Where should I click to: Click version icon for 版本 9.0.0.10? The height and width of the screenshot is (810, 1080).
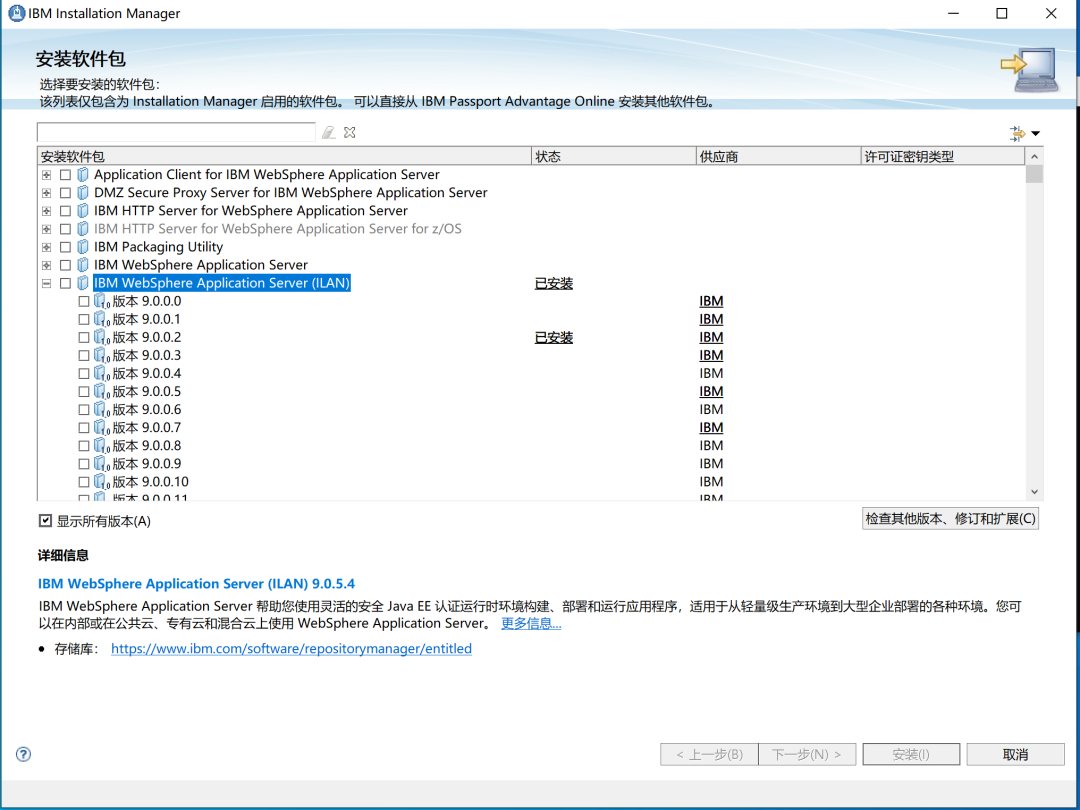(x=102, y=481)
